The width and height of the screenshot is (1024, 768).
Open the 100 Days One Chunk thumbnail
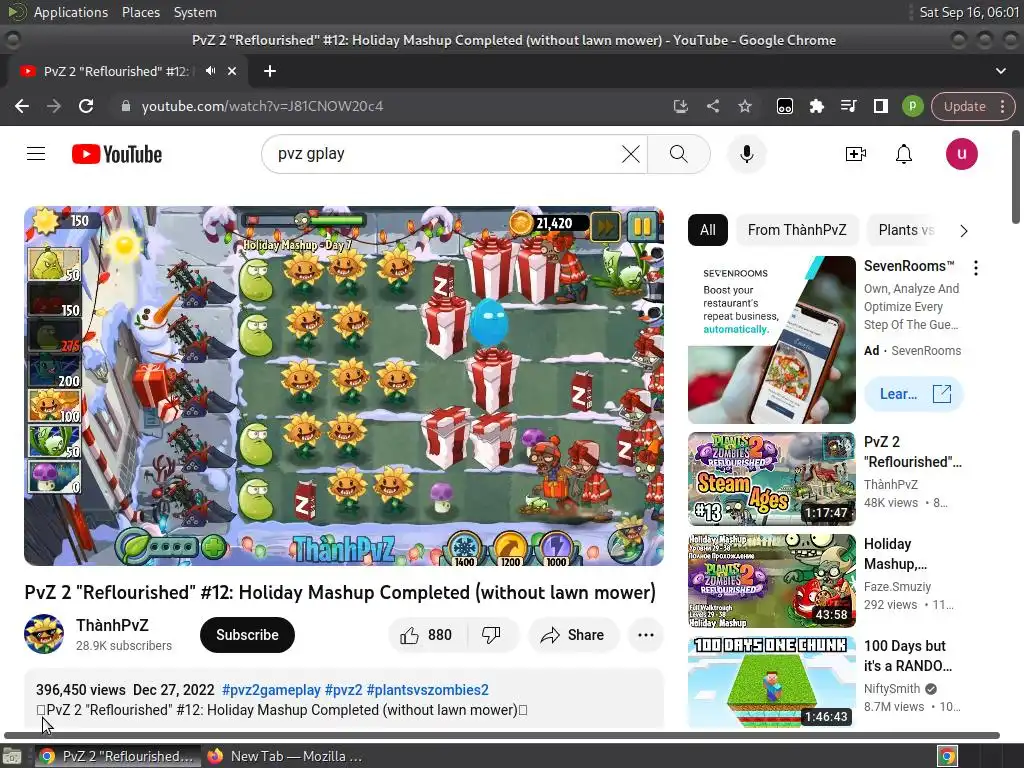coord(771,682)
